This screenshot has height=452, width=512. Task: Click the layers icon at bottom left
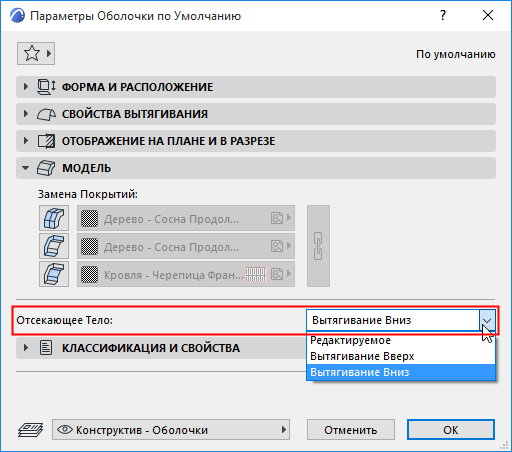pos(30,430)
